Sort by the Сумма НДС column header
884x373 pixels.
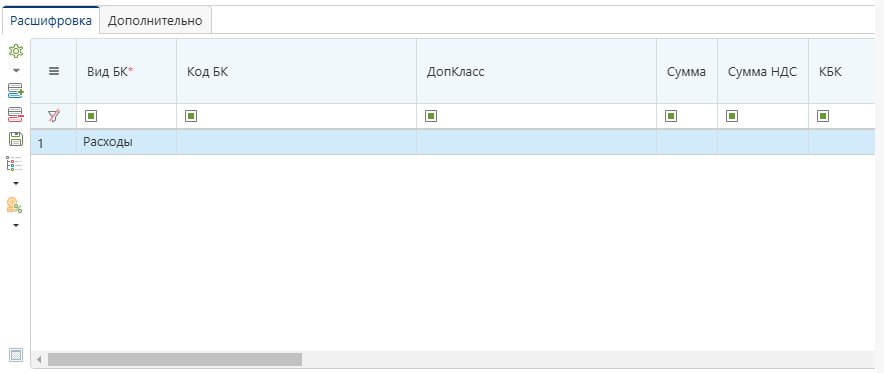click(x=762, y=72)
